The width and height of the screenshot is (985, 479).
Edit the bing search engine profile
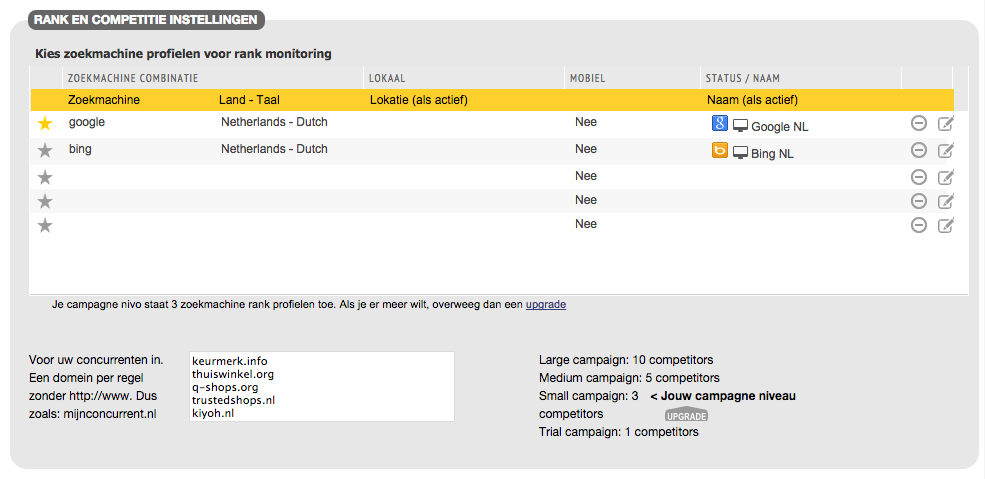(x=945, y=150)
